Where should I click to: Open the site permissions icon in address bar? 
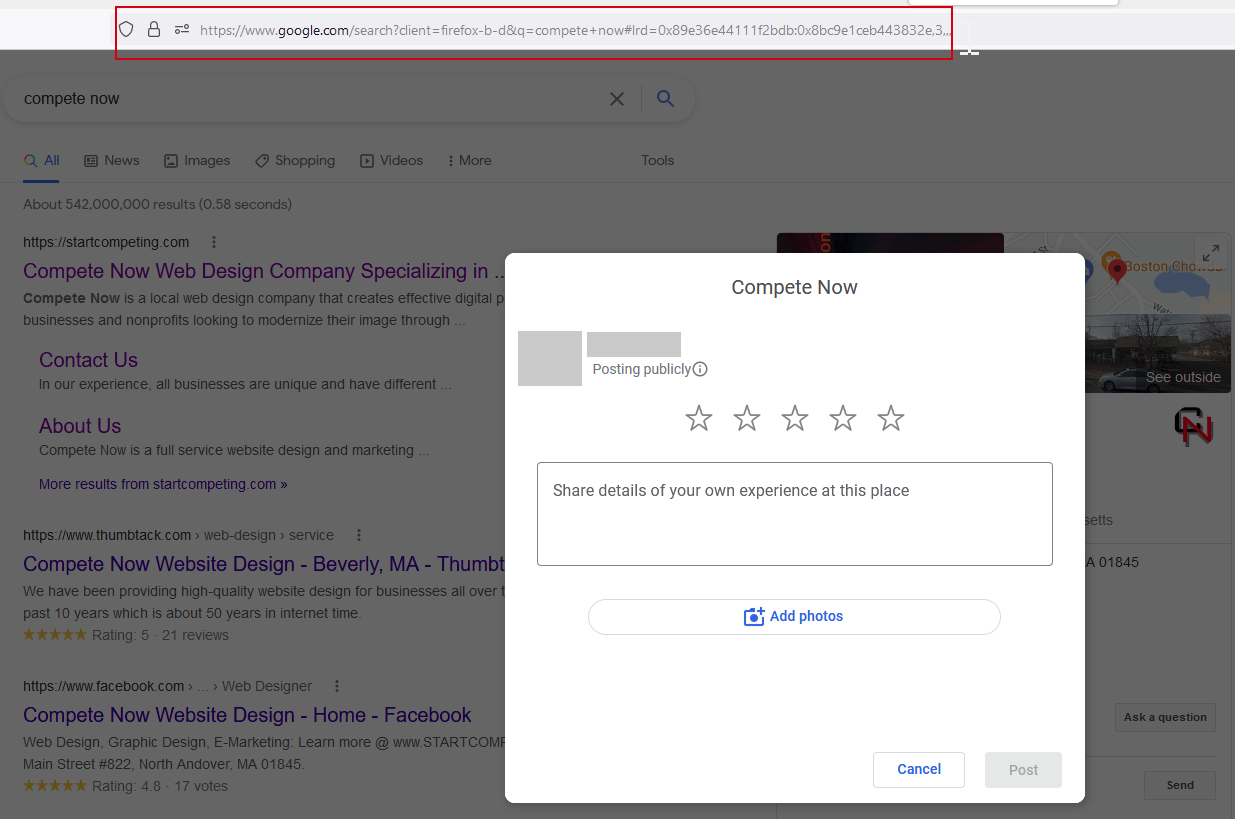182,29
